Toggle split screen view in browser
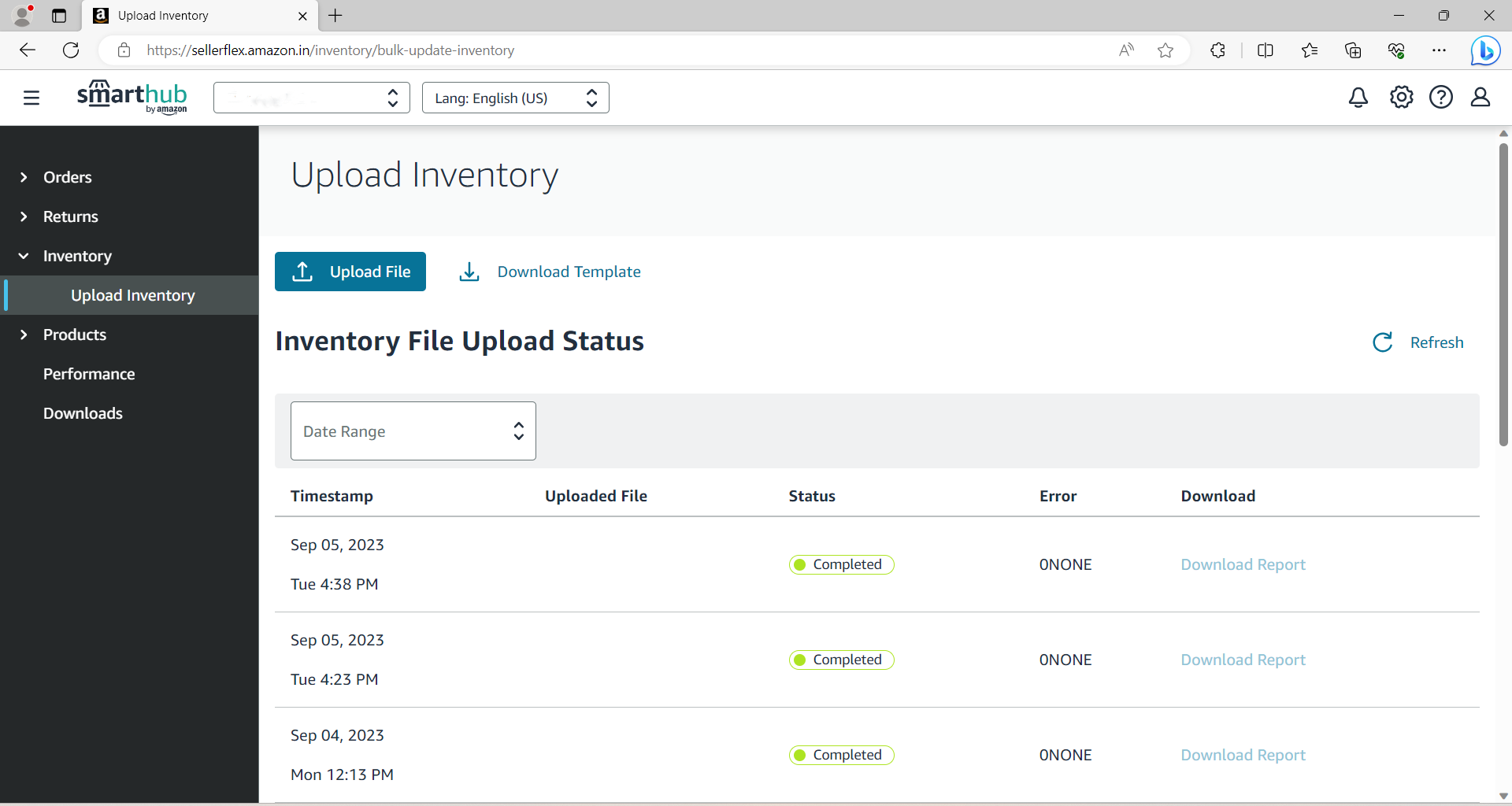Viewport: 1512px width, 806px height. tap(1266, 50)
